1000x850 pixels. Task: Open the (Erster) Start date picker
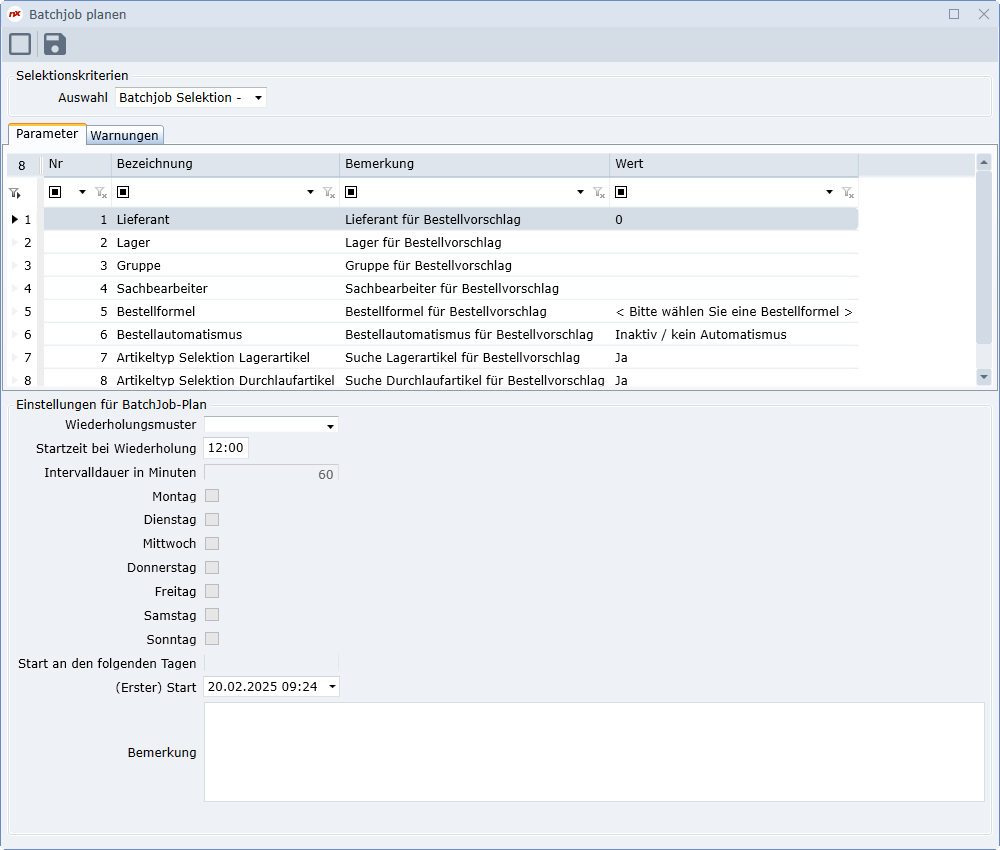[332, 687]
